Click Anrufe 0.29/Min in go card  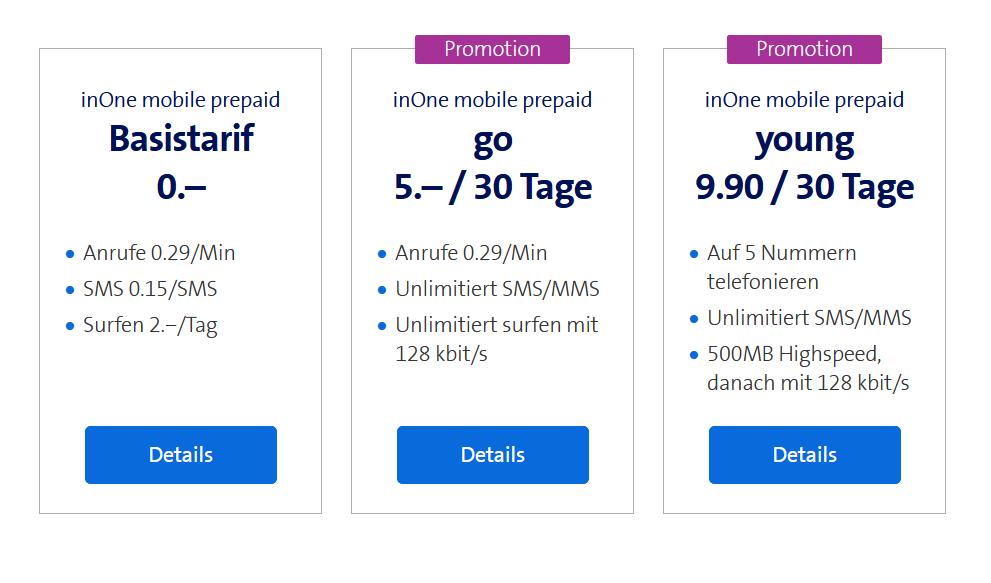[x=471, y=253]
